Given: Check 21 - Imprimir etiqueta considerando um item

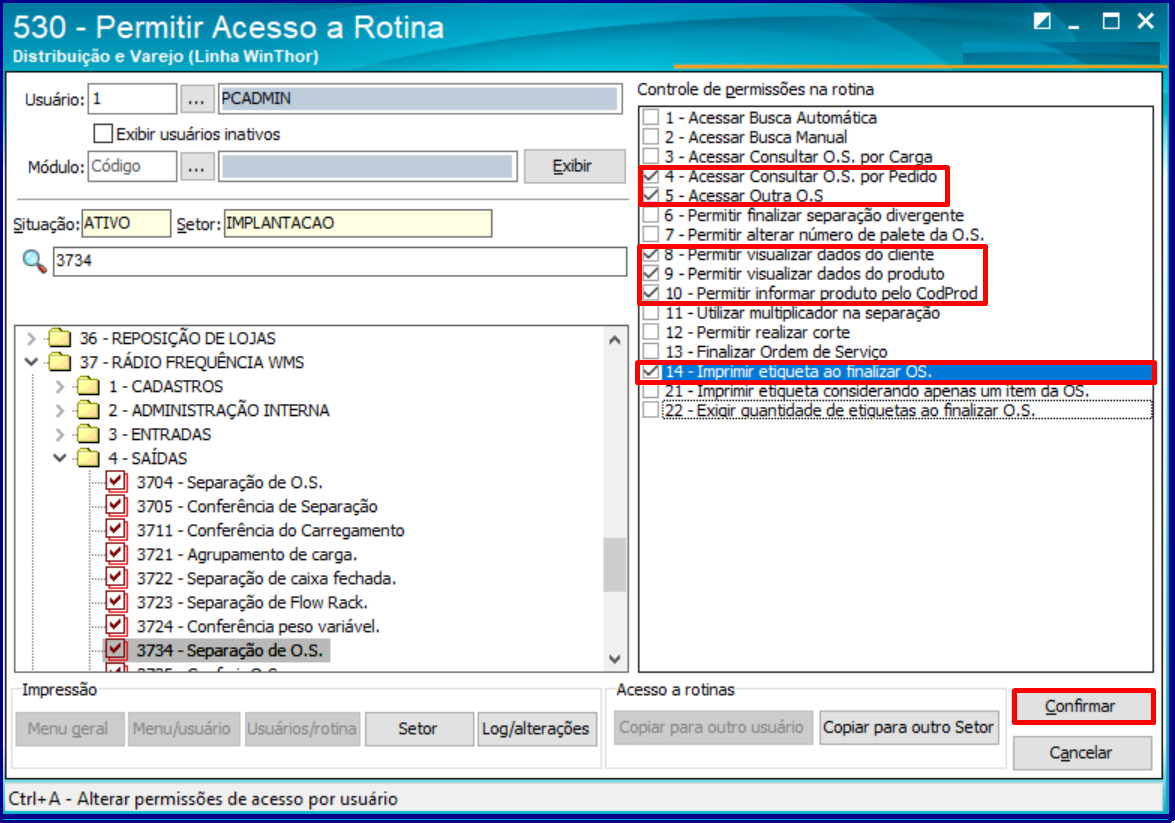Looking at the screenshot, I should (651, 391).
